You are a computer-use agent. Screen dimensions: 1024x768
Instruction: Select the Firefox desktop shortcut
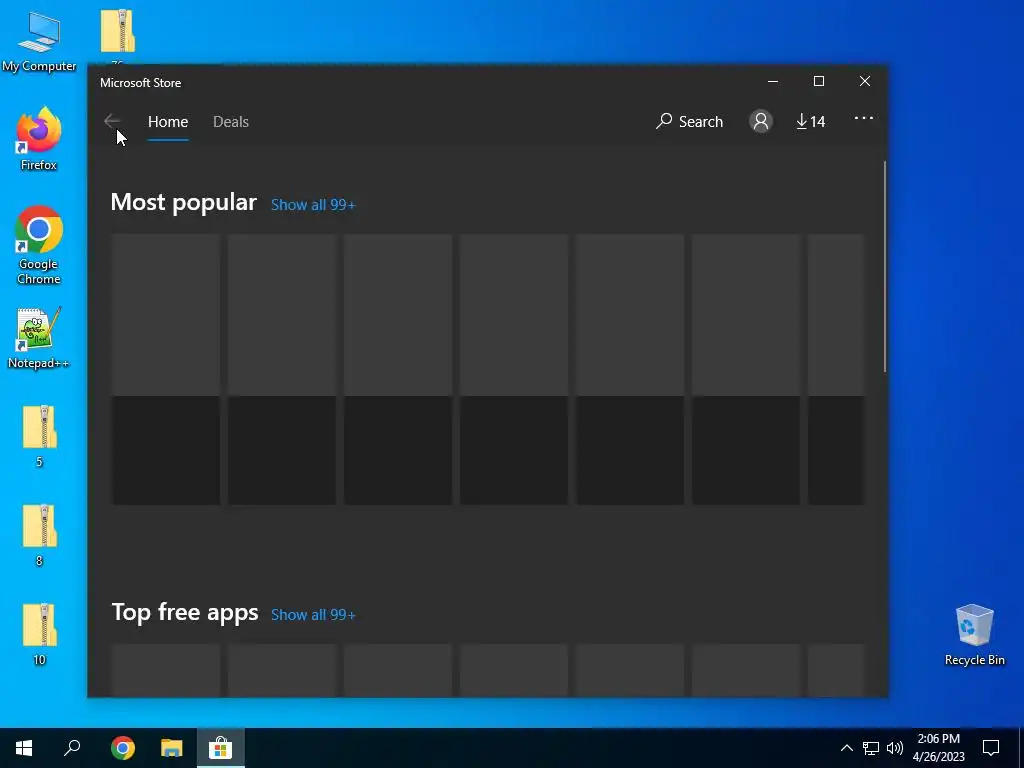39,139
